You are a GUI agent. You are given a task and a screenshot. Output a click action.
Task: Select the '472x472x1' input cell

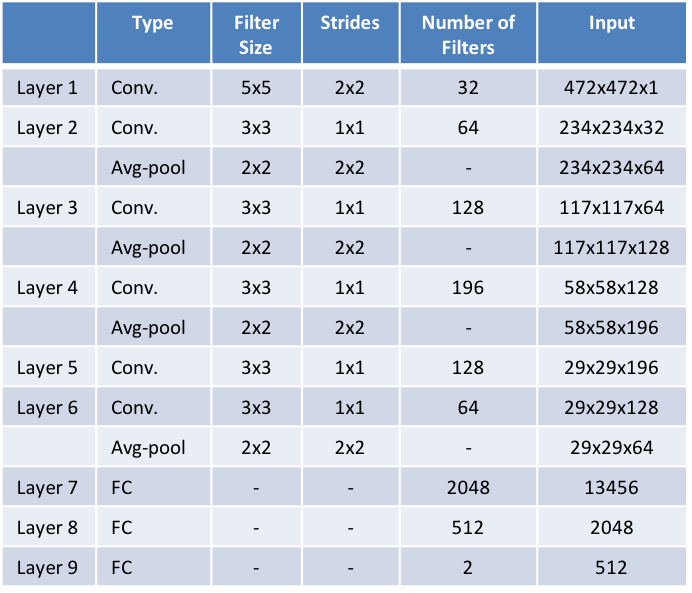point(610,88)
